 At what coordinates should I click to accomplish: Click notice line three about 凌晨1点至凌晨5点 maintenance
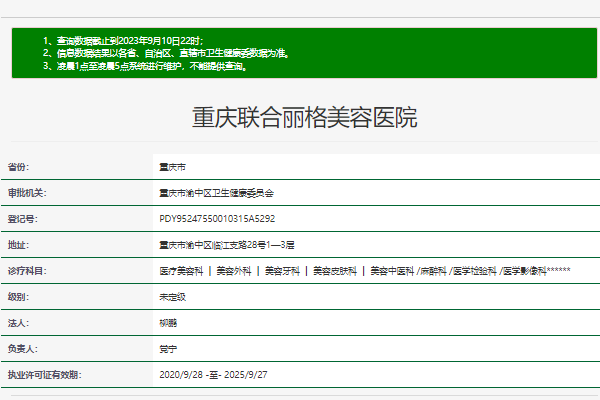pyautogui.click(x=145, y=66)
